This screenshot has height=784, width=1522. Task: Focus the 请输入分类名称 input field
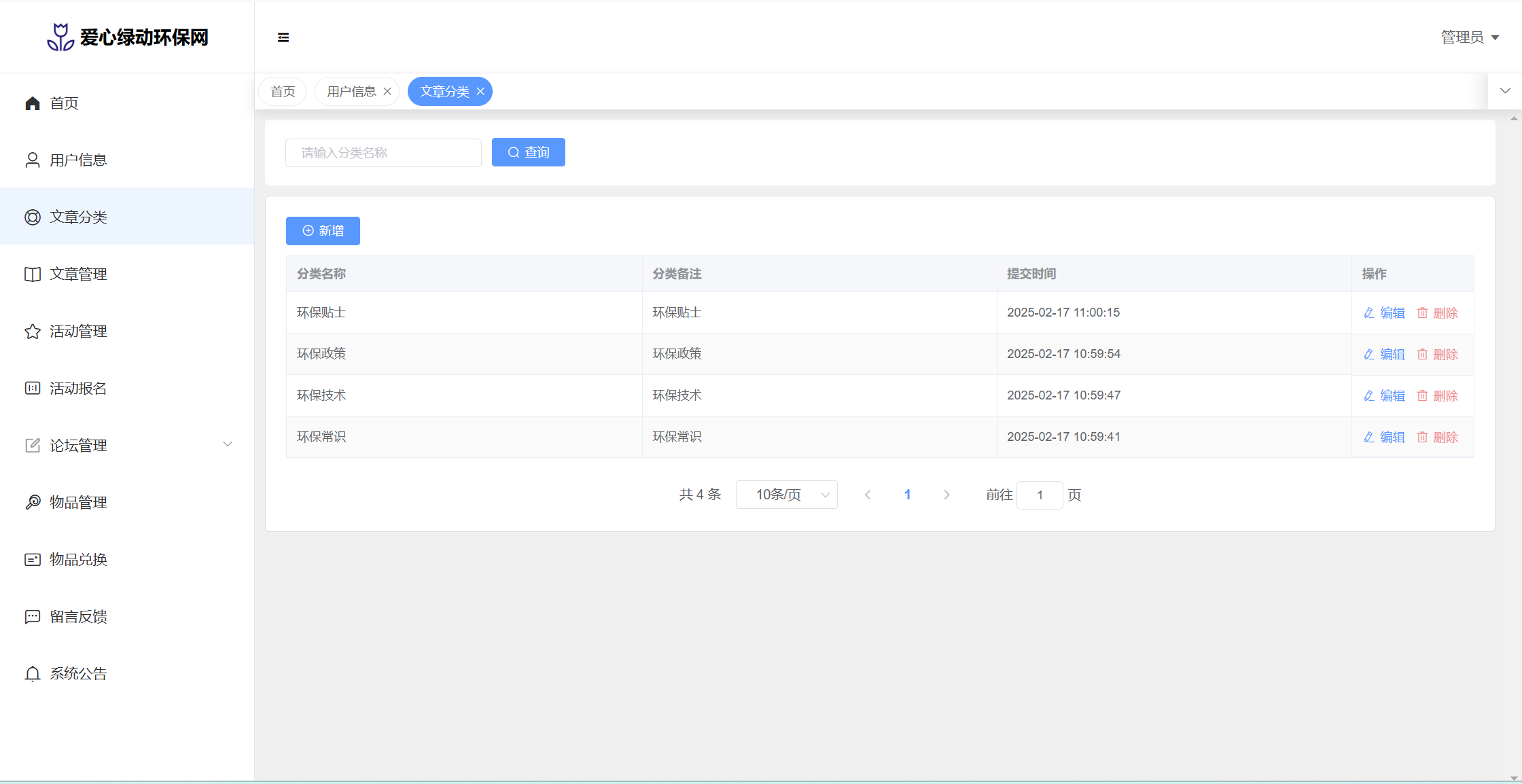point(383,153)
